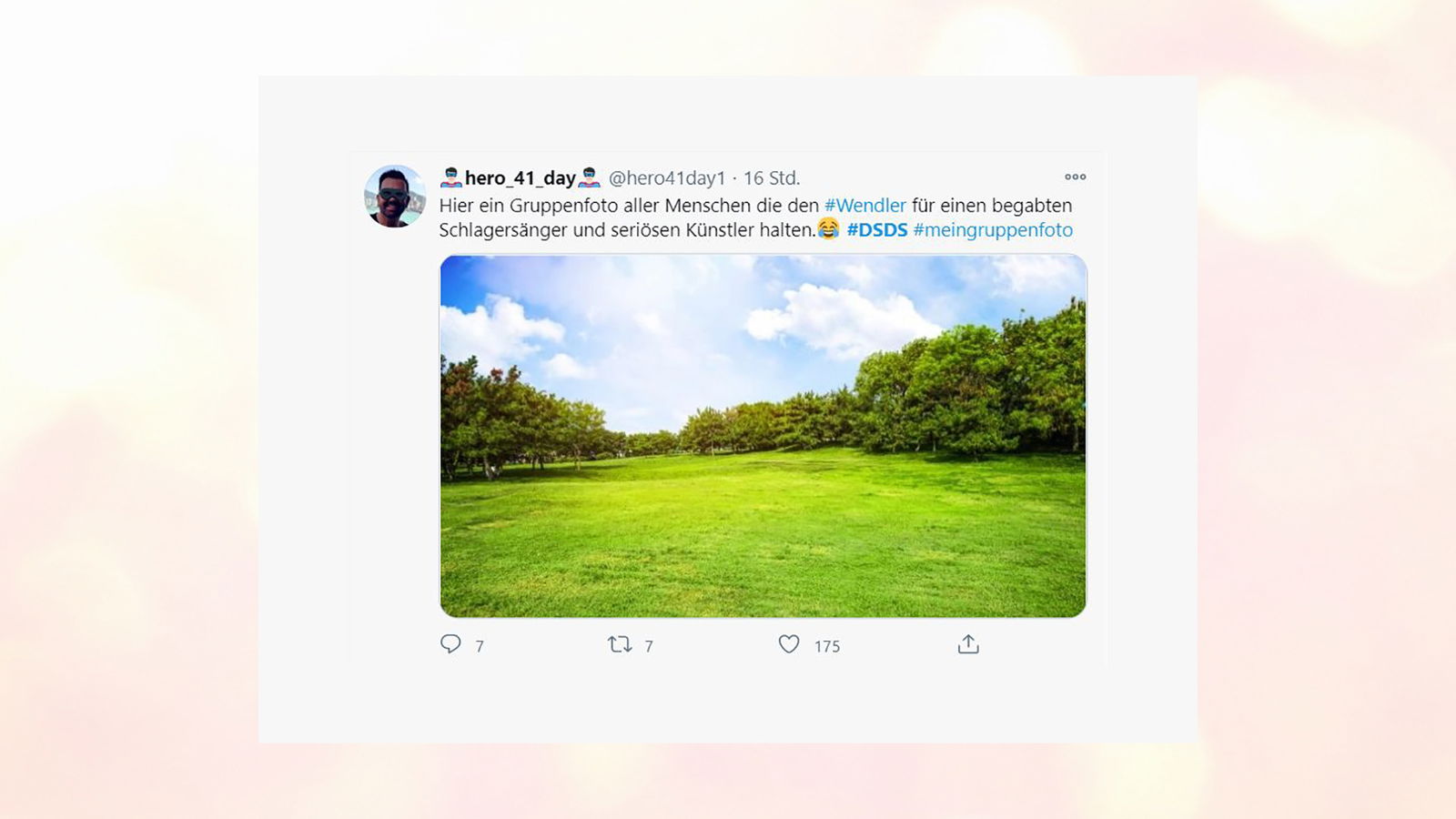The width and height of the screenshot is (1456, 819).
Task: Open the three-dot more options menu
Action: pos(1076,177)
